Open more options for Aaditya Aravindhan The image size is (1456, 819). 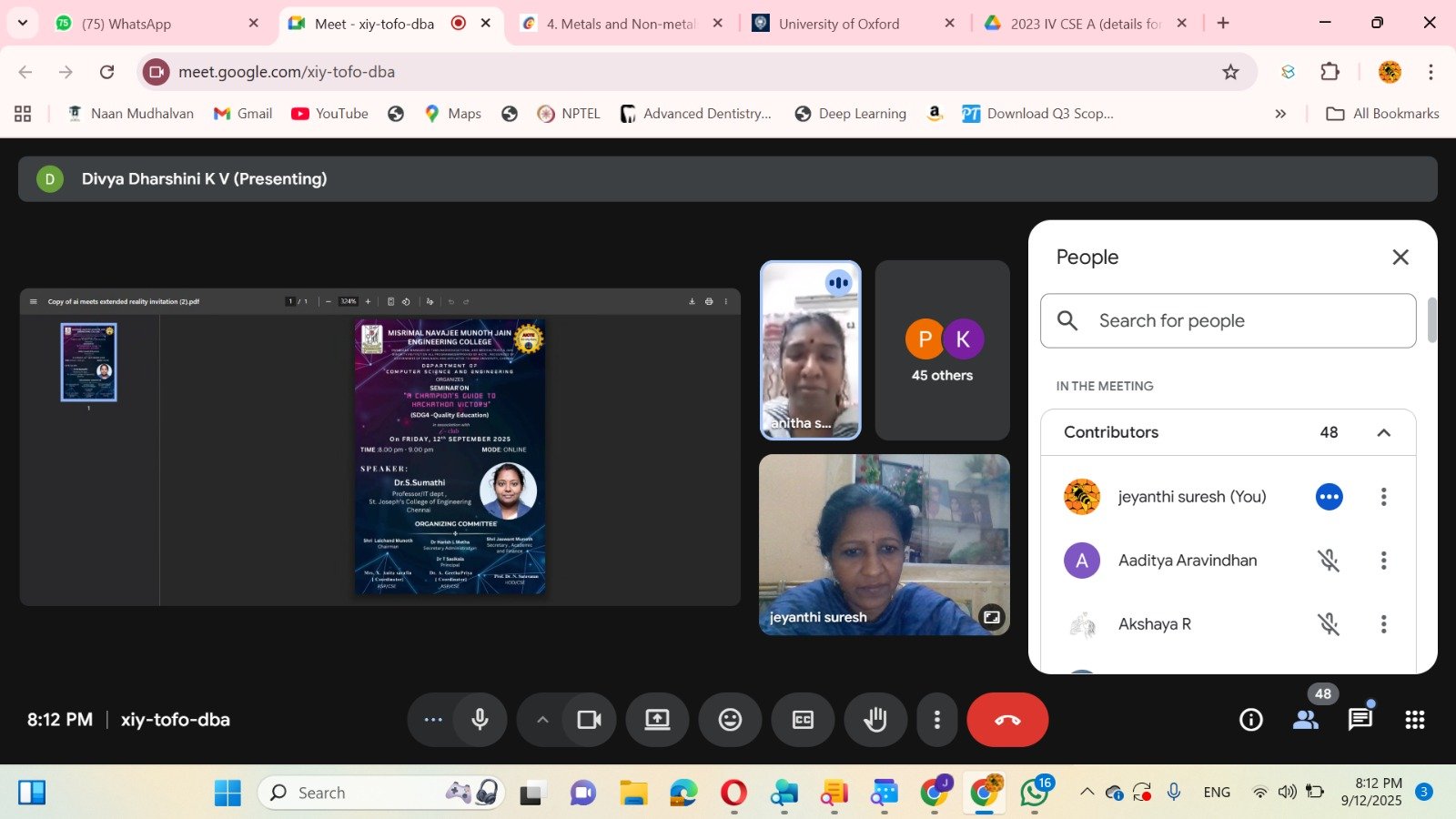[1383, 561]
